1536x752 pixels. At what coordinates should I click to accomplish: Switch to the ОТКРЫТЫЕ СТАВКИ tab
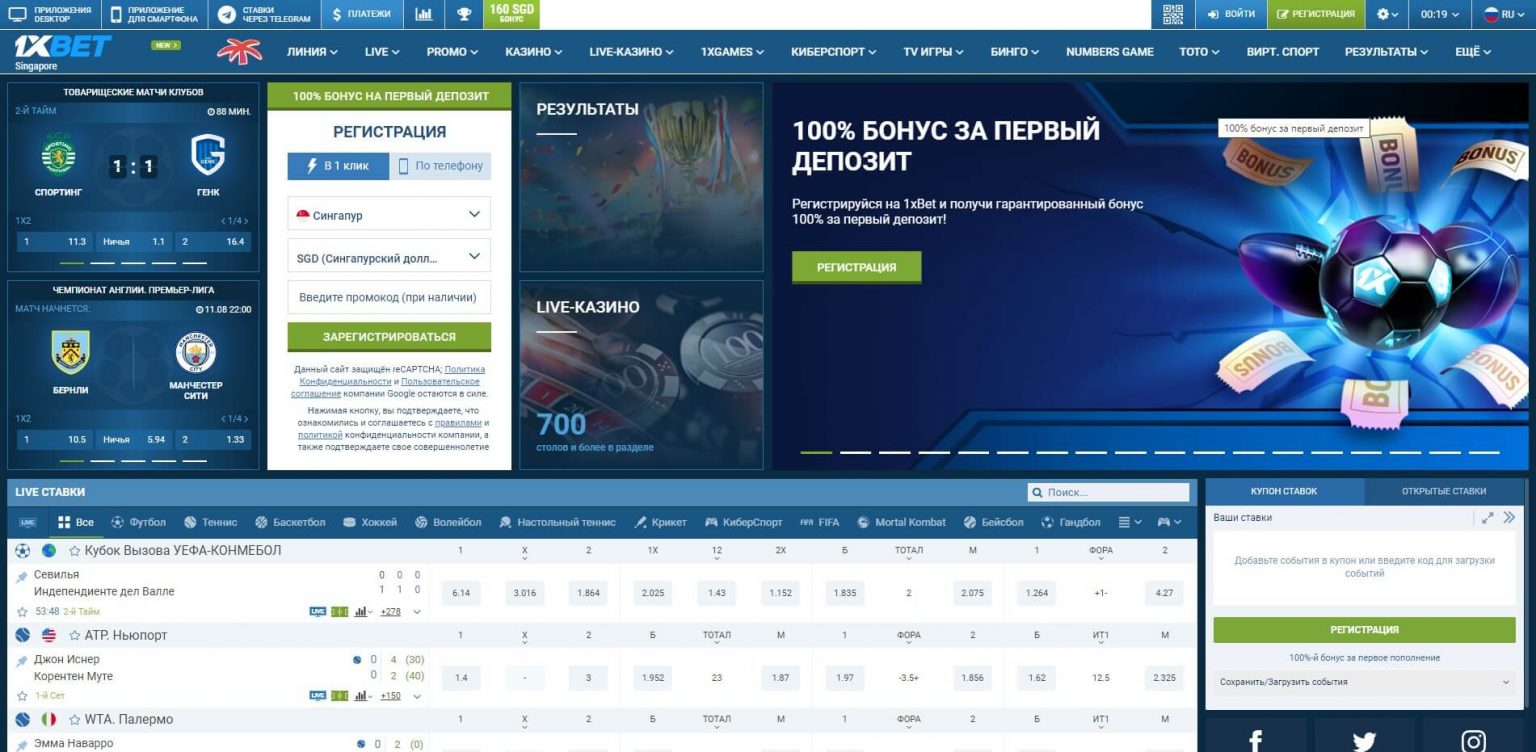pyautogui.click(x=1444, y=491)
